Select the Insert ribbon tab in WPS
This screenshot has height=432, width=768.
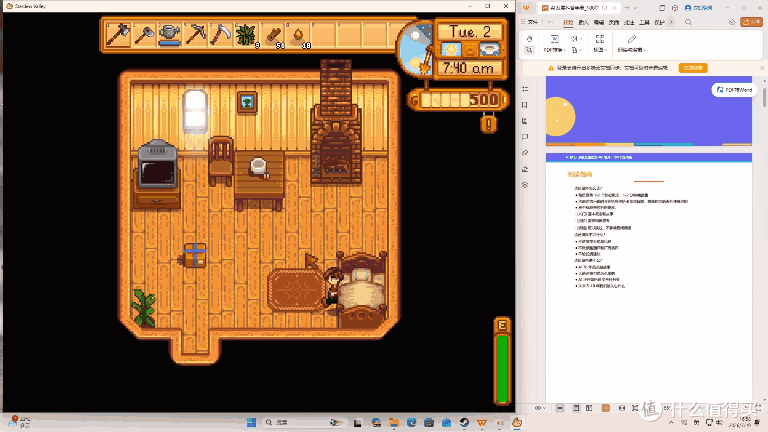583,22
